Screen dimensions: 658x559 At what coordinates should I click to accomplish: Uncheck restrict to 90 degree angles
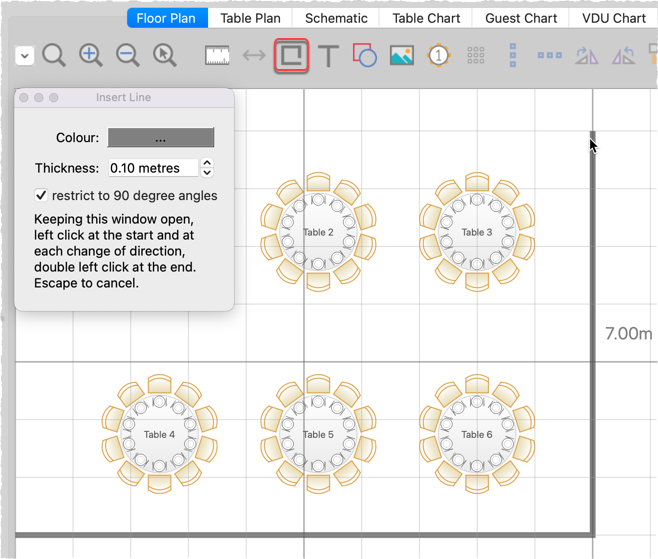click(41, 195)
